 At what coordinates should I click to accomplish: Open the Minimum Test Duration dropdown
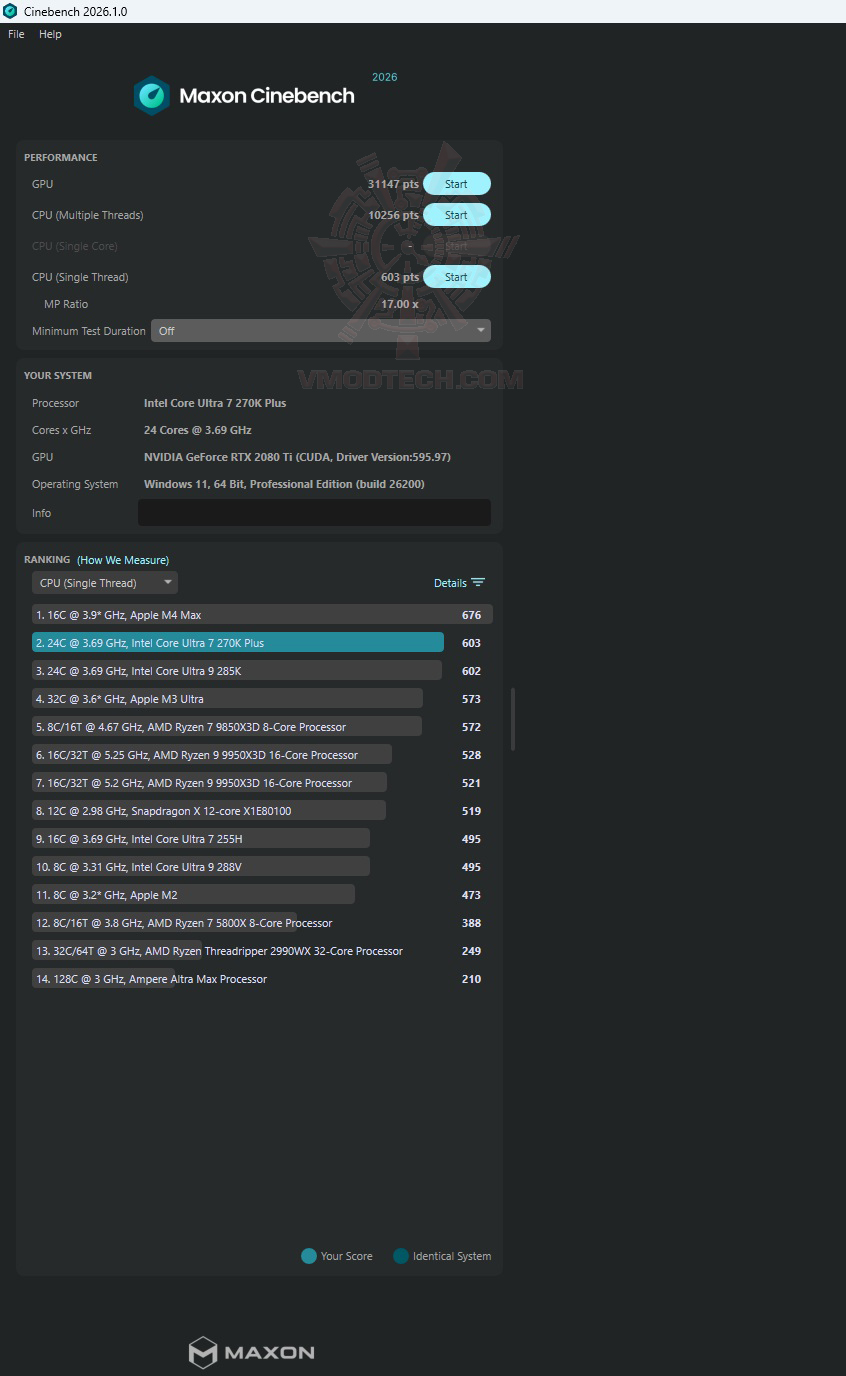320,331
